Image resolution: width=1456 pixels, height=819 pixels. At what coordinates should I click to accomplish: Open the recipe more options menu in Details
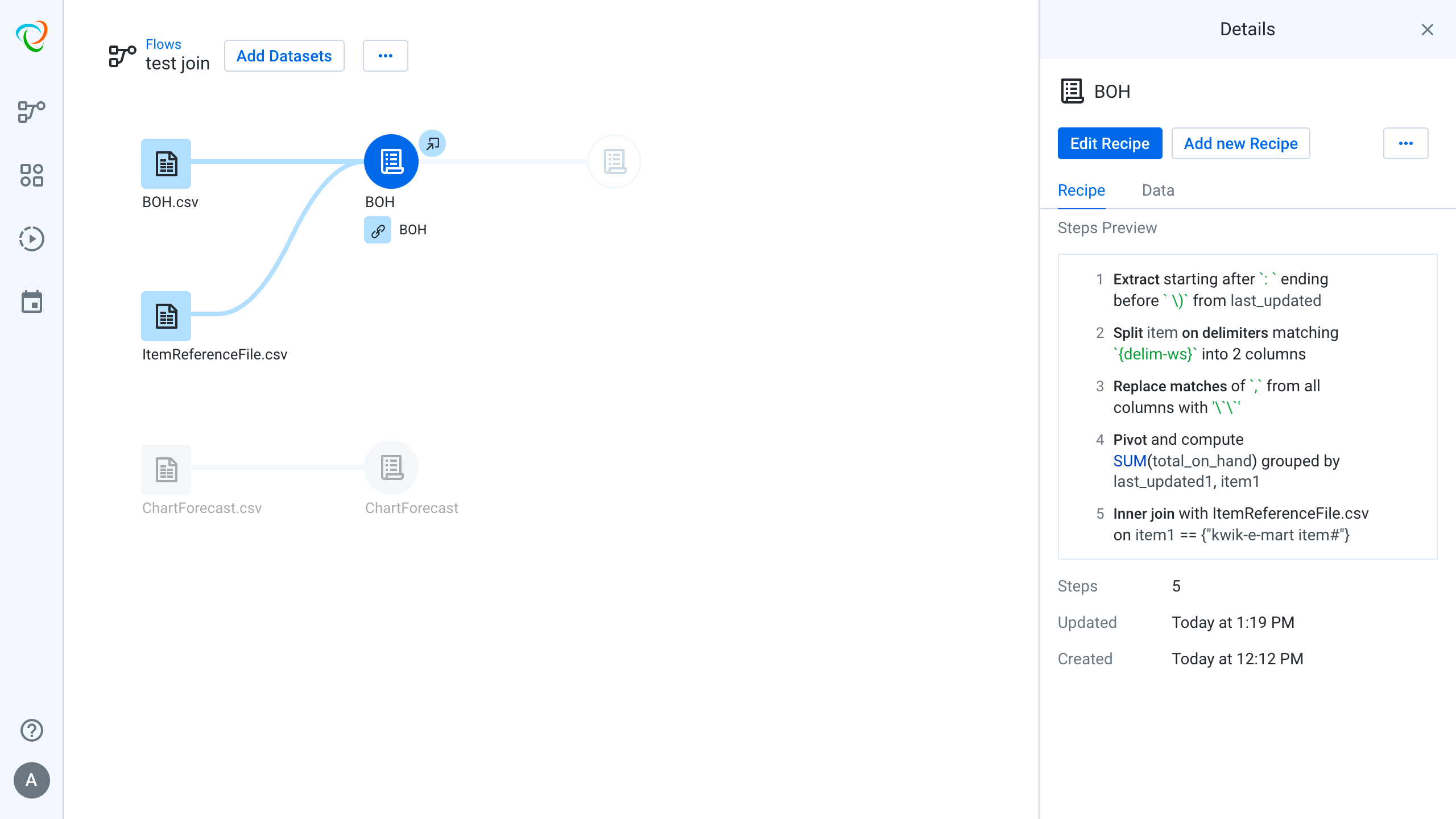(x=1405, y=143)
